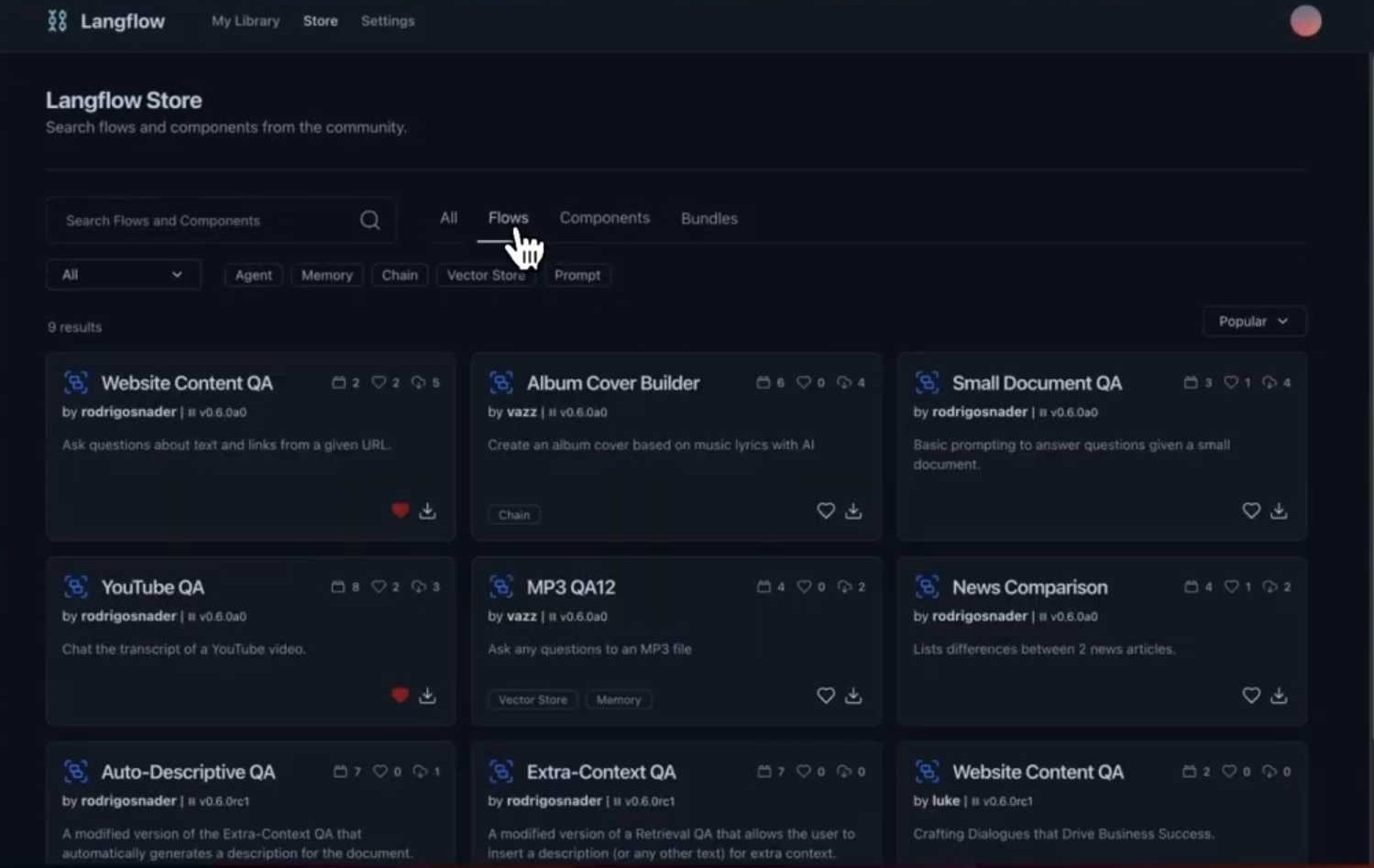Screen dimensions: 1374x868
Task: Download the News Comparison flow
Action: [x=1278, y=696]
